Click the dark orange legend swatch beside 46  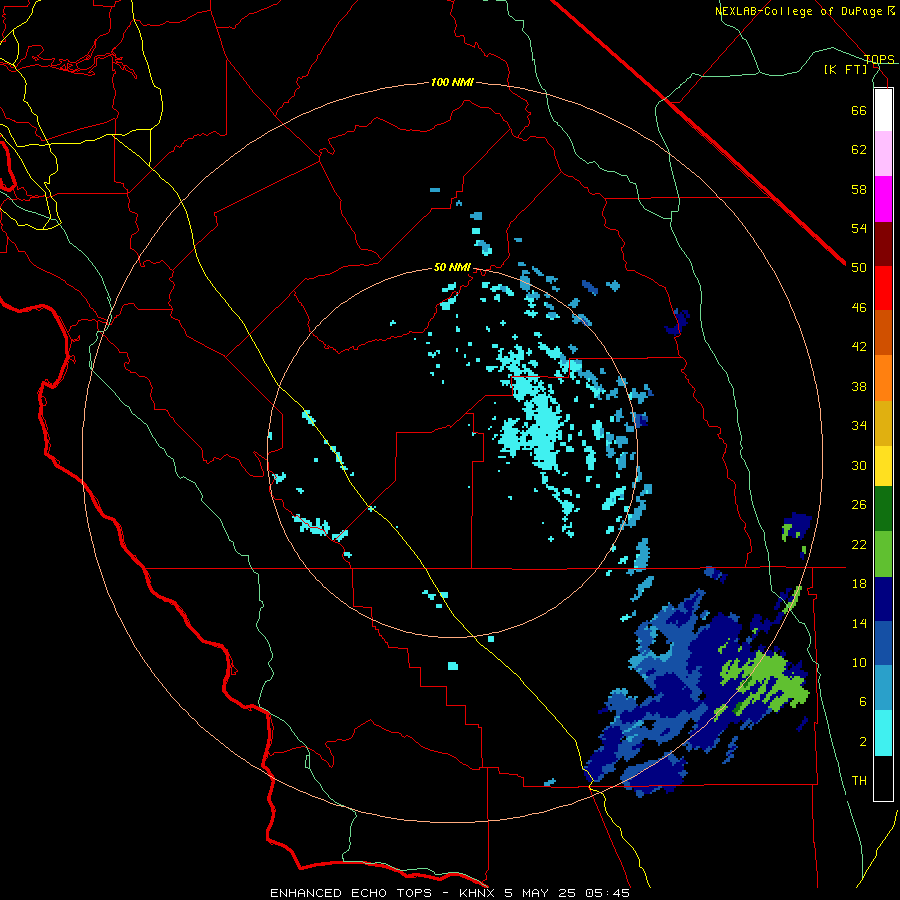click(x=883, y=333)
